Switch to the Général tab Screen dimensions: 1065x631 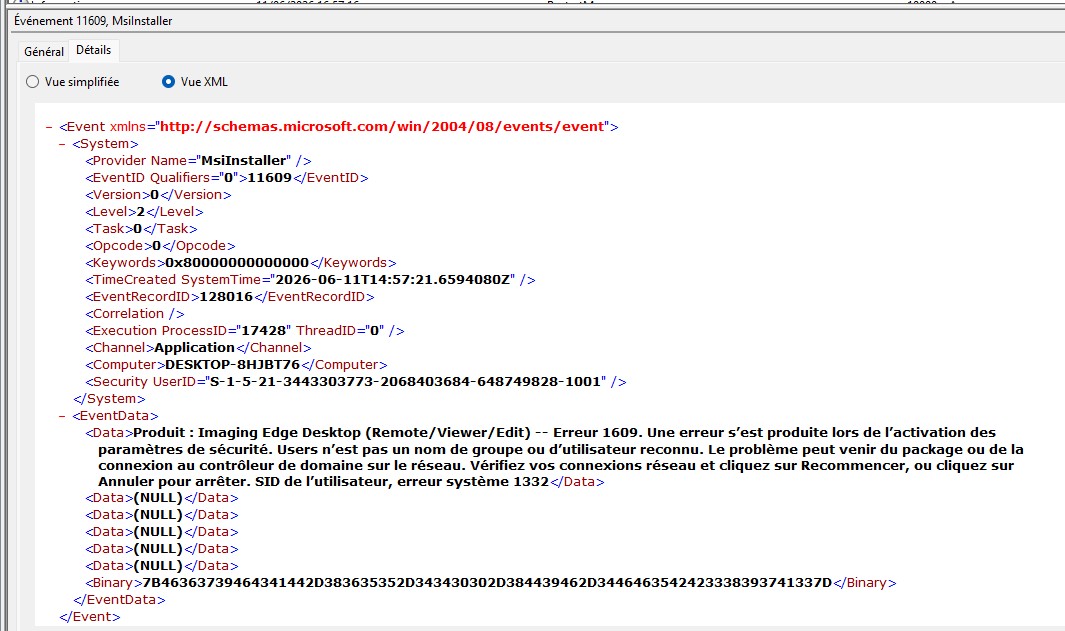pos(43,52)
